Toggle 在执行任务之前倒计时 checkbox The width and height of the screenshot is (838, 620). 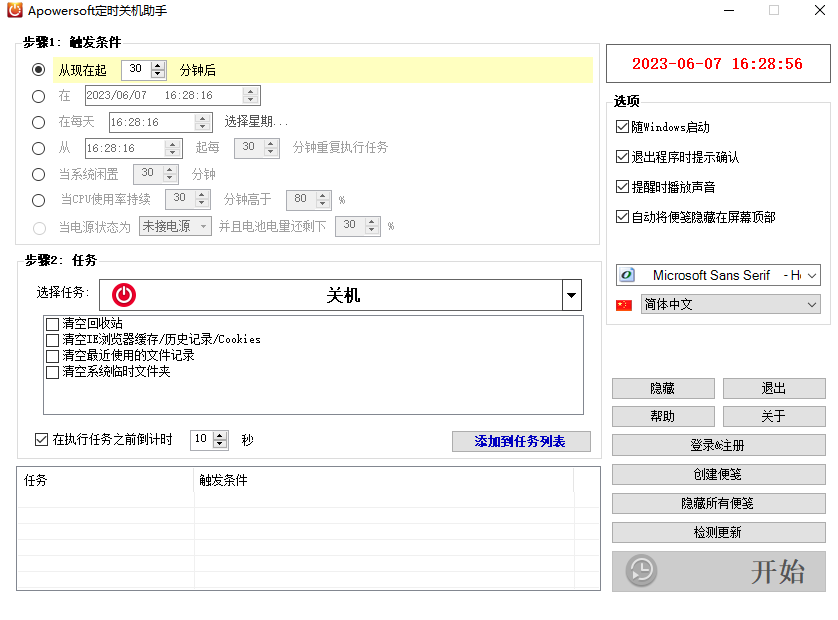[41, 439]
